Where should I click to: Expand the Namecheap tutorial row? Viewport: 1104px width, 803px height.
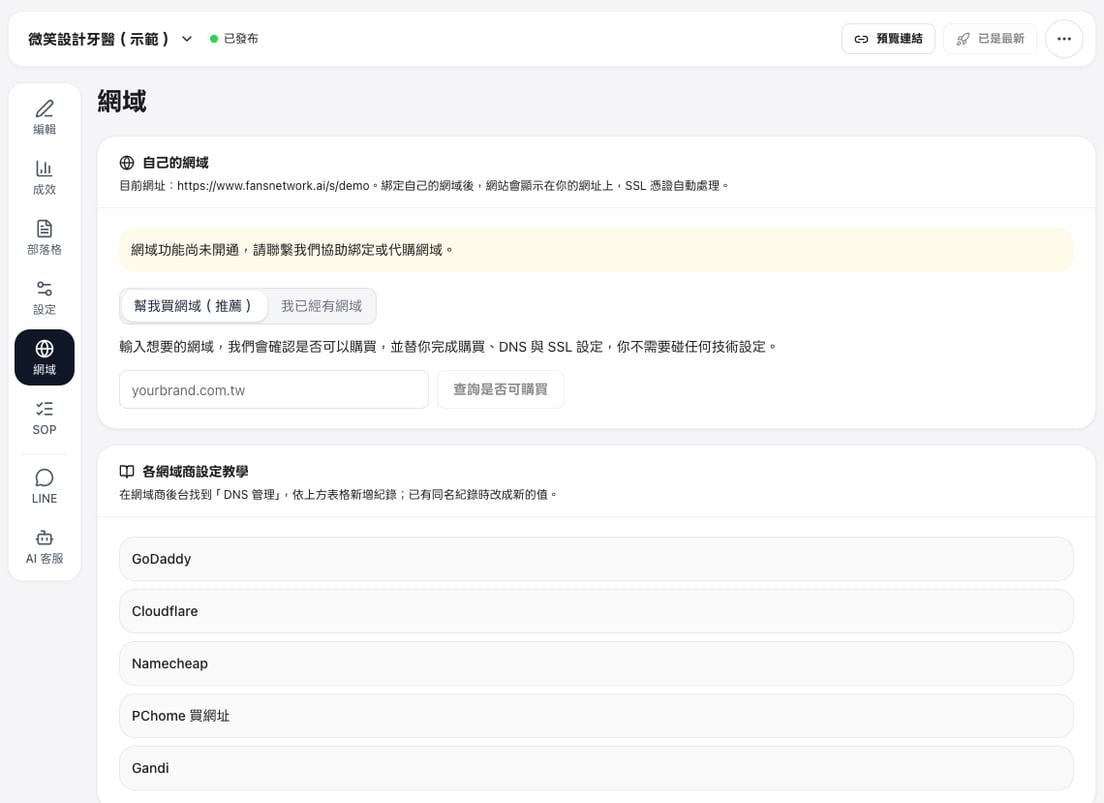(x=596, y=664)
